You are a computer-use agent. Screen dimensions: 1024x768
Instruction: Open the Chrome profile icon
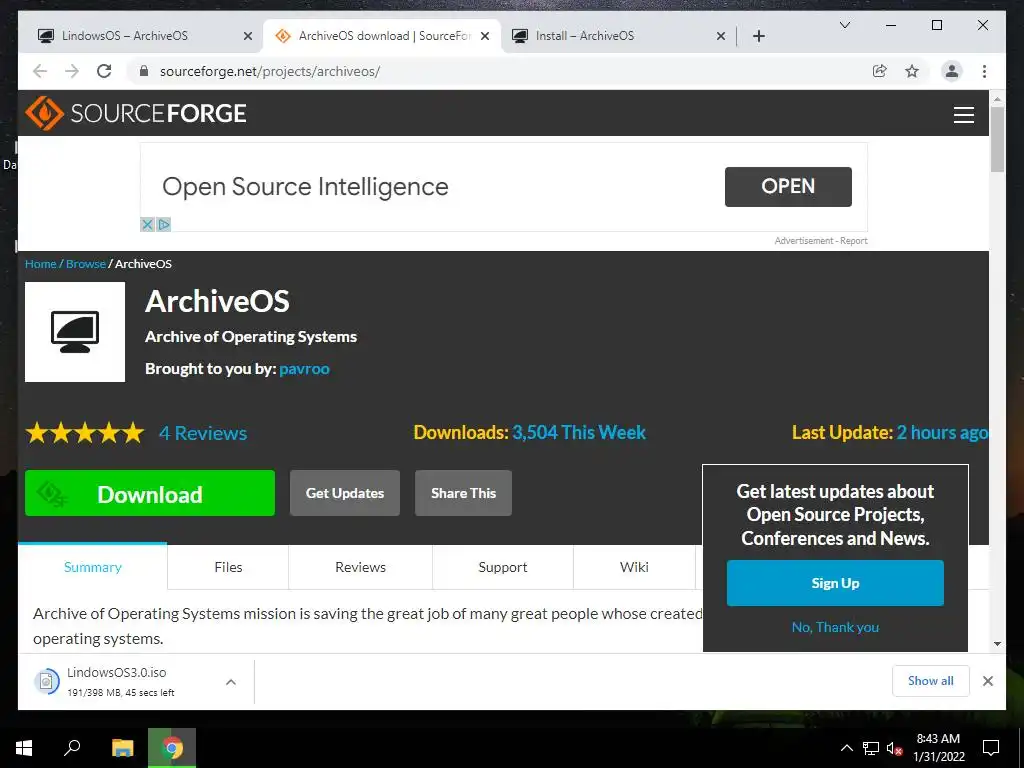coord(952,71)
